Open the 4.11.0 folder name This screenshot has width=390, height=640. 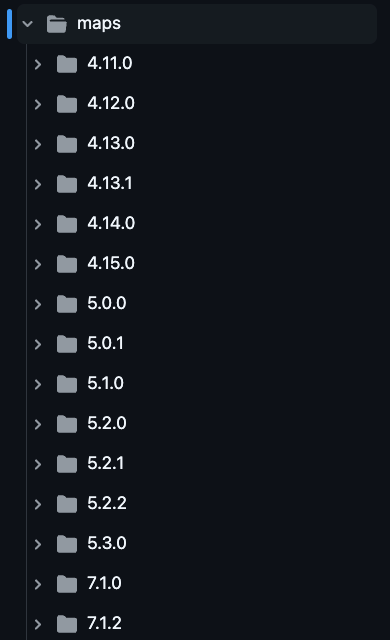(x=110, y=63)
